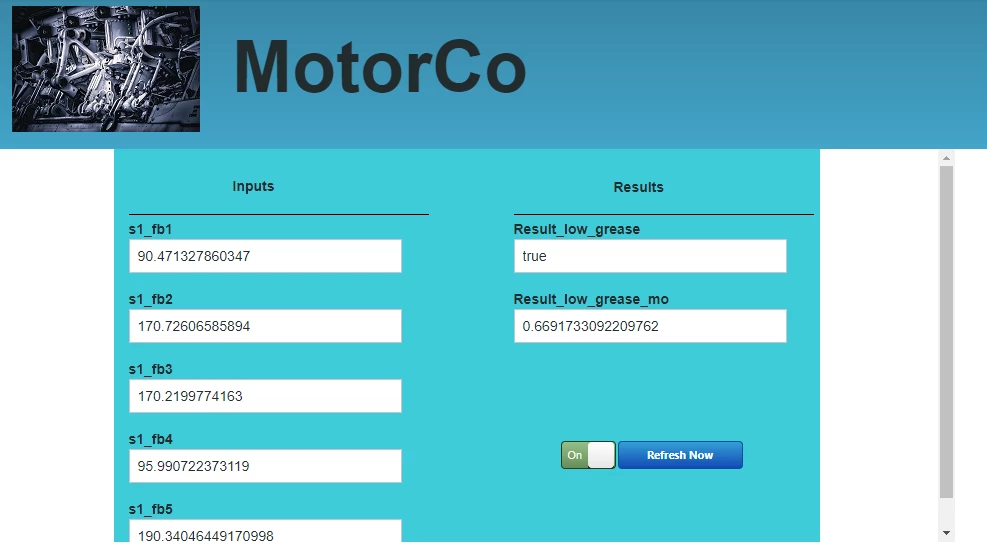Click the s1_fb1 label
Viewport: 987px width, 560px height.
tap(150, 229)
